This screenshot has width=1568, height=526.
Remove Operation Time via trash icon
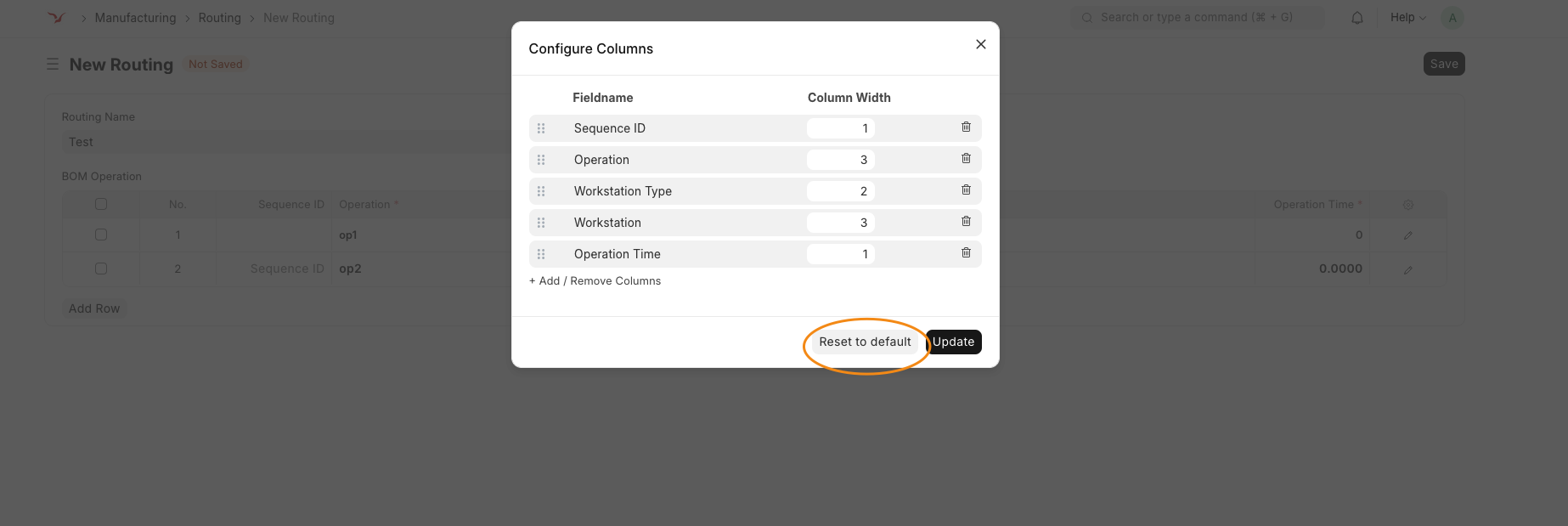coord(966,252)
